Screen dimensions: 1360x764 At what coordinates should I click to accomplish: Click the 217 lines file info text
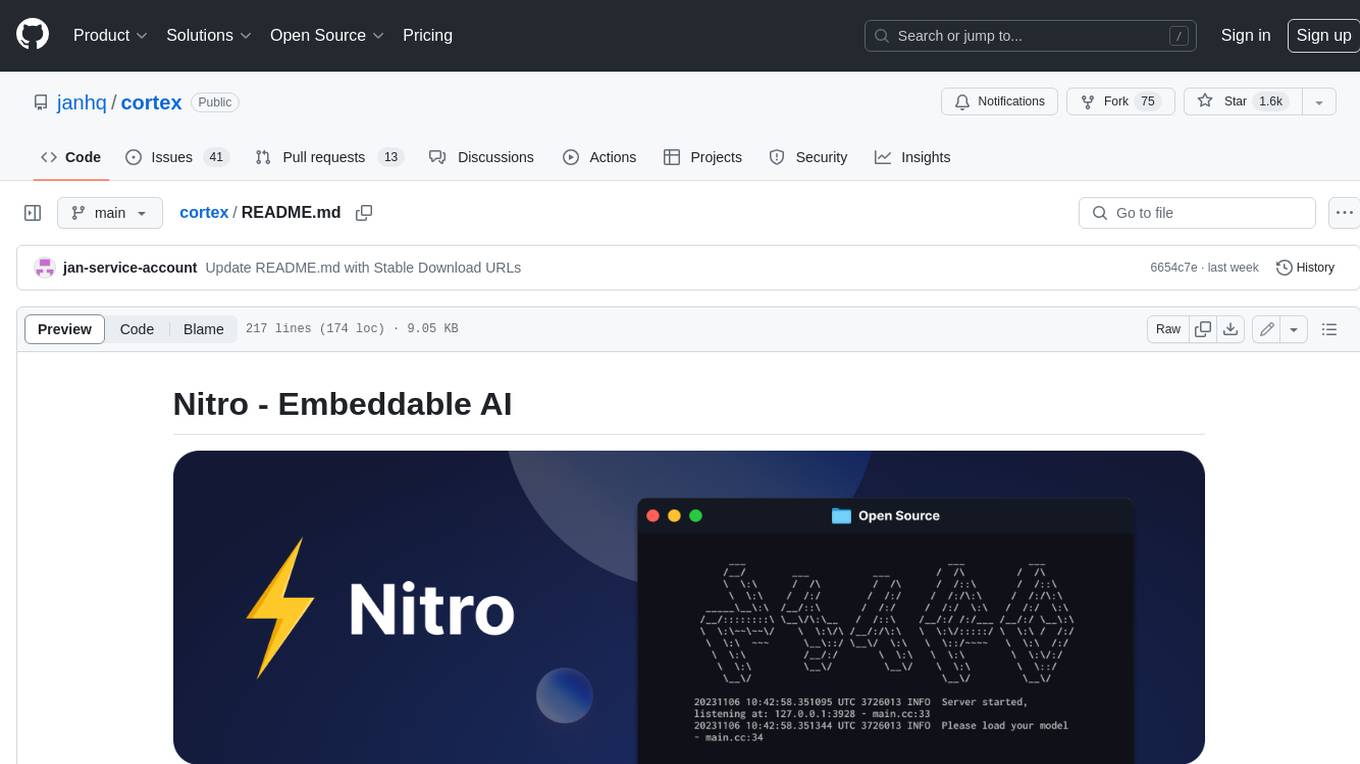pyautogui.click(x=352, y=328)
